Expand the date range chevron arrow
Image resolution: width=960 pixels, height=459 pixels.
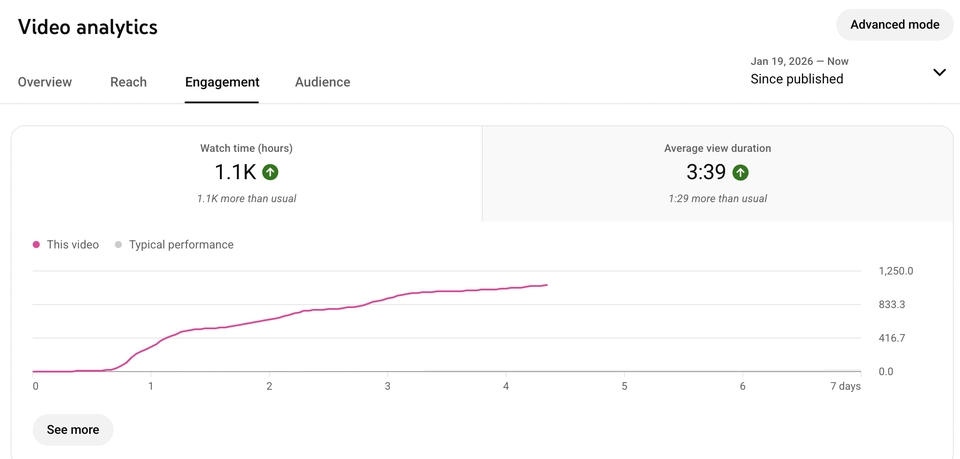tap(939, 72)
